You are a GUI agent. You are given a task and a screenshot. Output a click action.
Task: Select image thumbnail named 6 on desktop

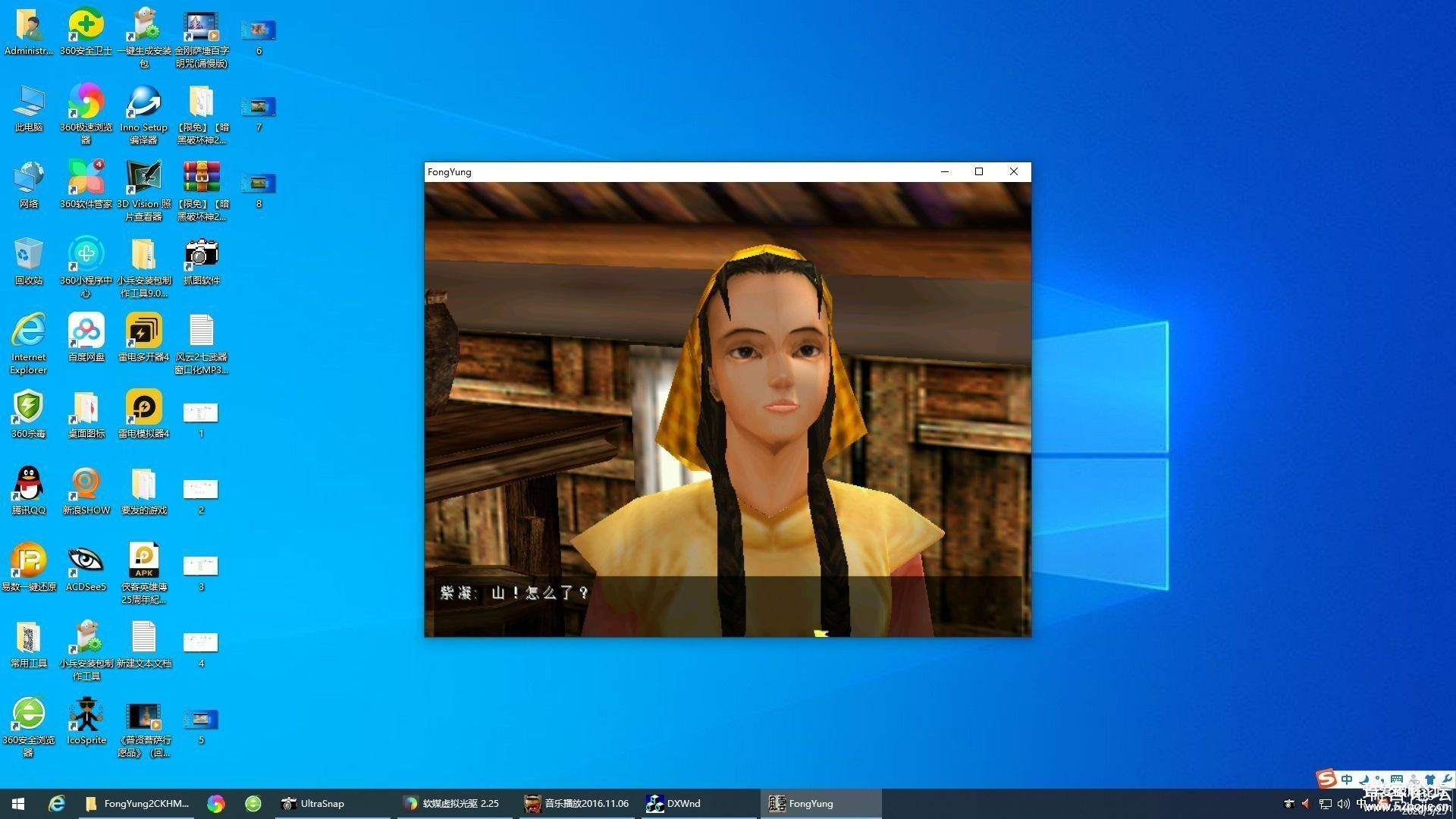tap(259, 36)
